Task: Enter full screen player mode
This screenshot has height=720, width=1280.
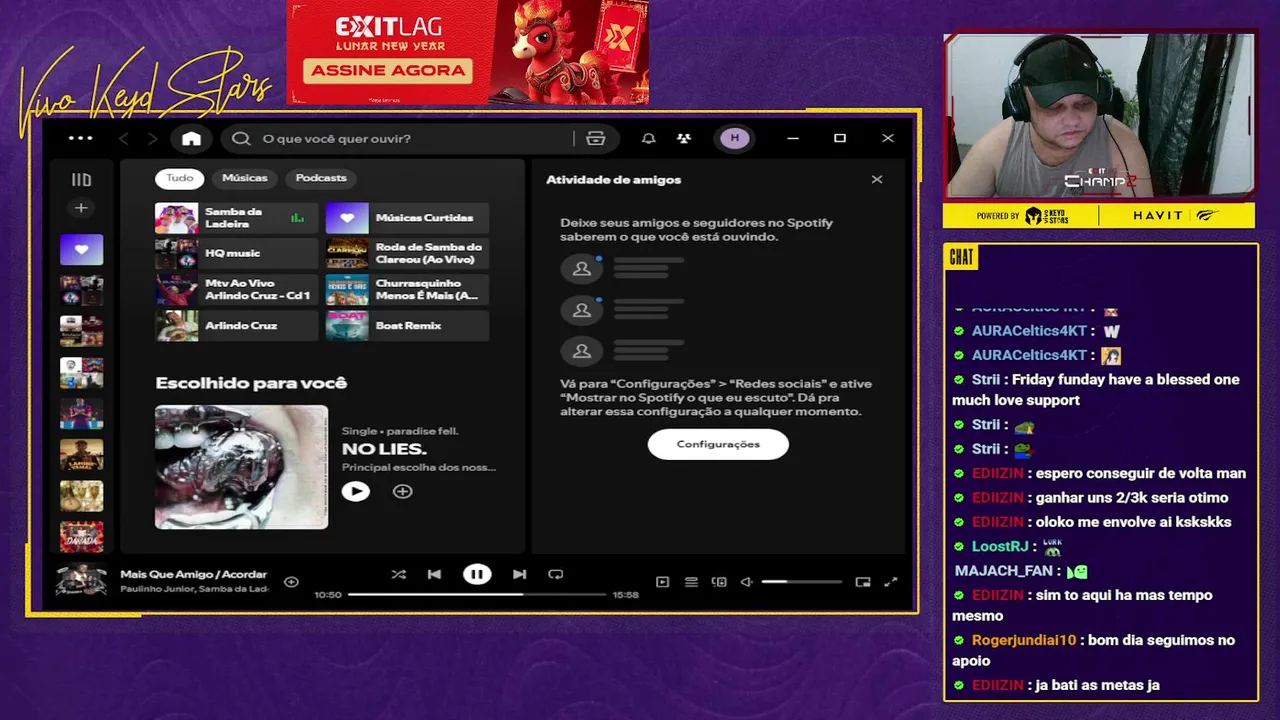Action: [891, 581]
